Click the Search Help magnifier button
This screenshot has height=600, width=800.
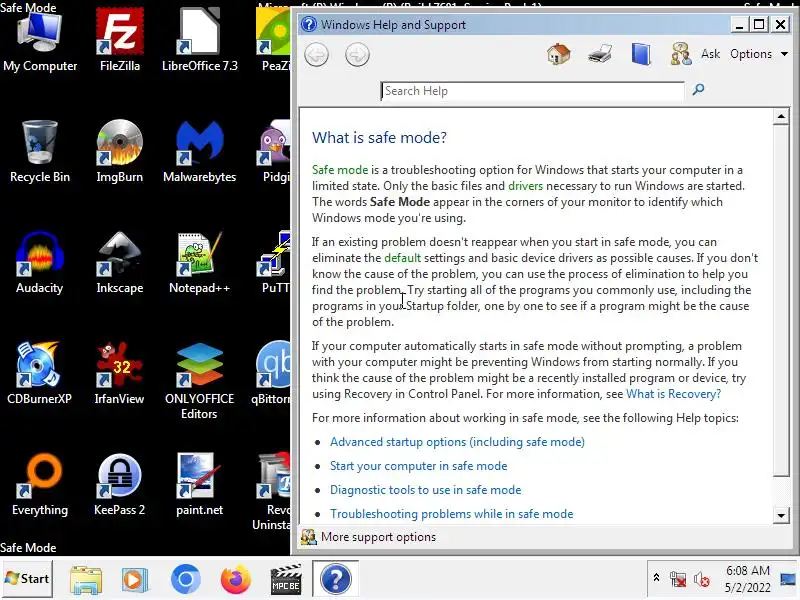click(698, 90)
